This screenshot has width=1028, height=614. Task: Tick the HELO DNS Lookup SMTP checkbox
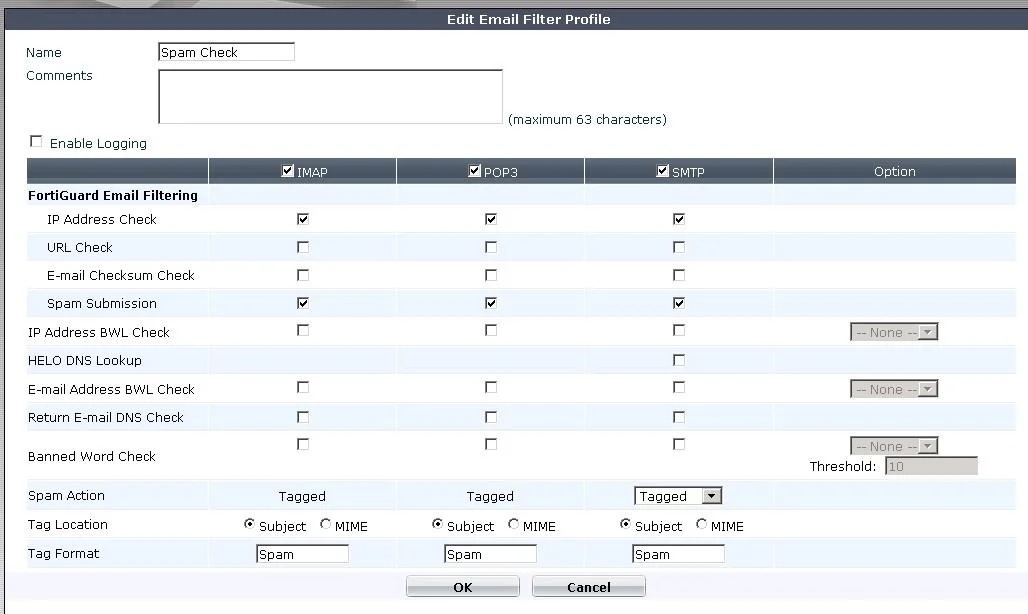pos(679,360)
